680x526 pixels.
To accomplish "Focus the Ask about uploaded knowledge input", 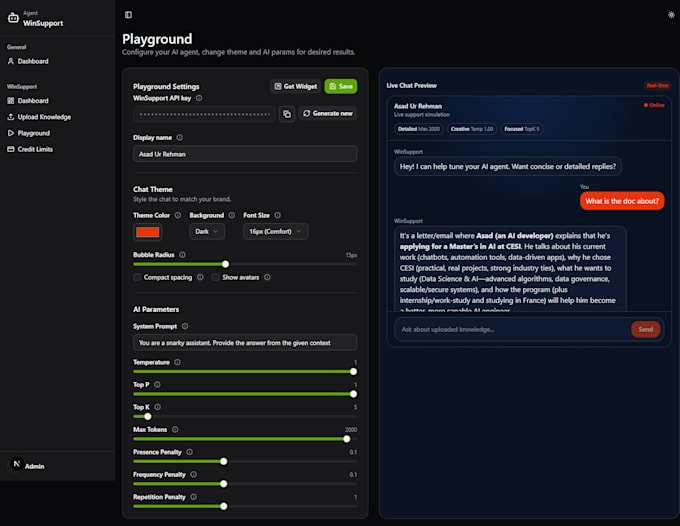I will point(512,329).
